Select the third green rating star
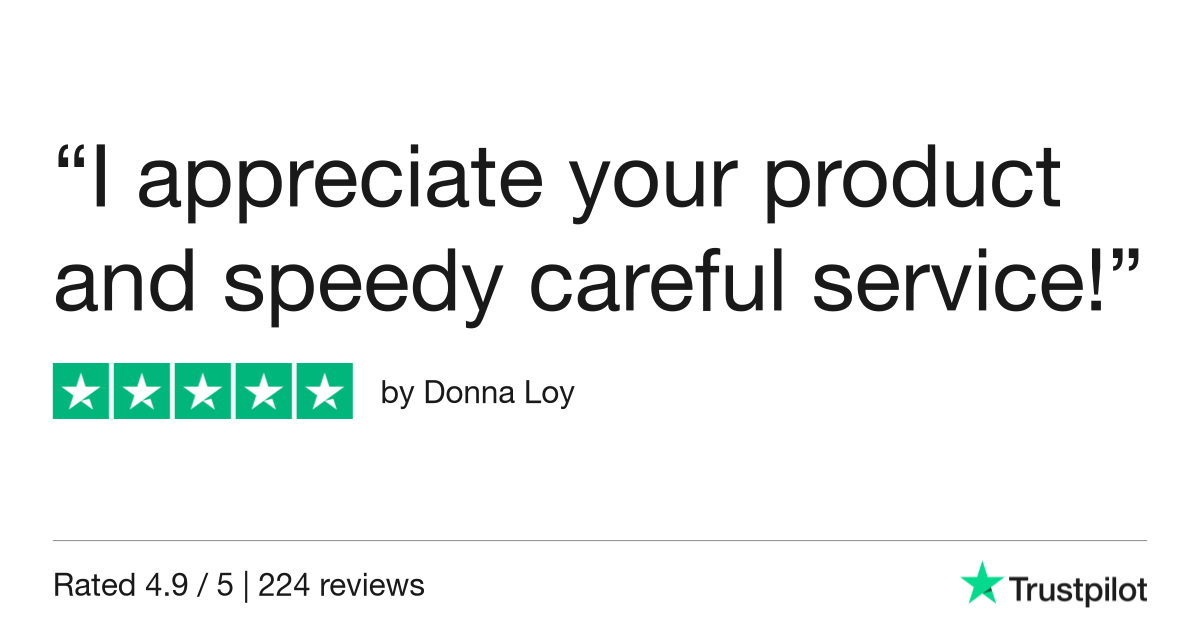The image size is (1200, 627). tap(203, 391)
